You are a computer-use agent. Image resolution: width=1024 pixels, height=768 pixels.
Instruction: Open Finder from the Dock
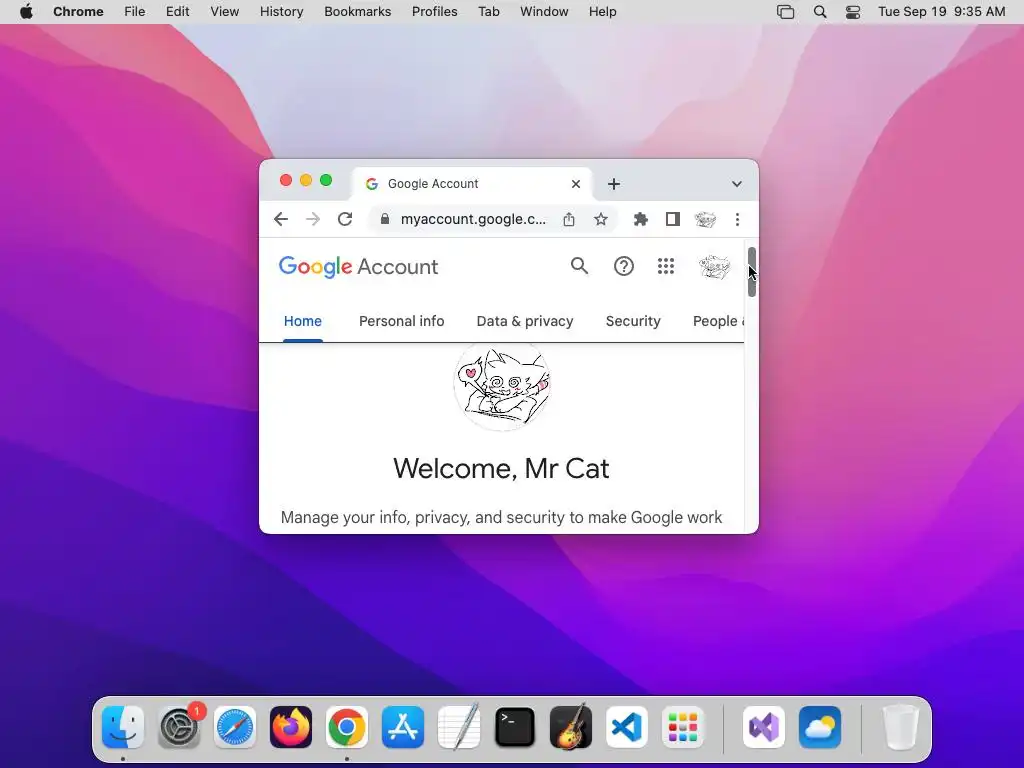coord(123,727)
